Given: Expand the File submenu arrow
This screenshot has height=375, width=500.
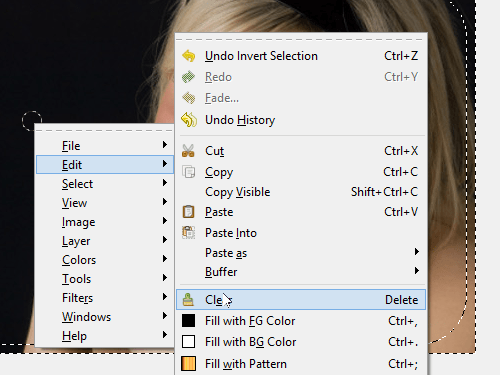Looking at the screenshot, I should (165, 144).
